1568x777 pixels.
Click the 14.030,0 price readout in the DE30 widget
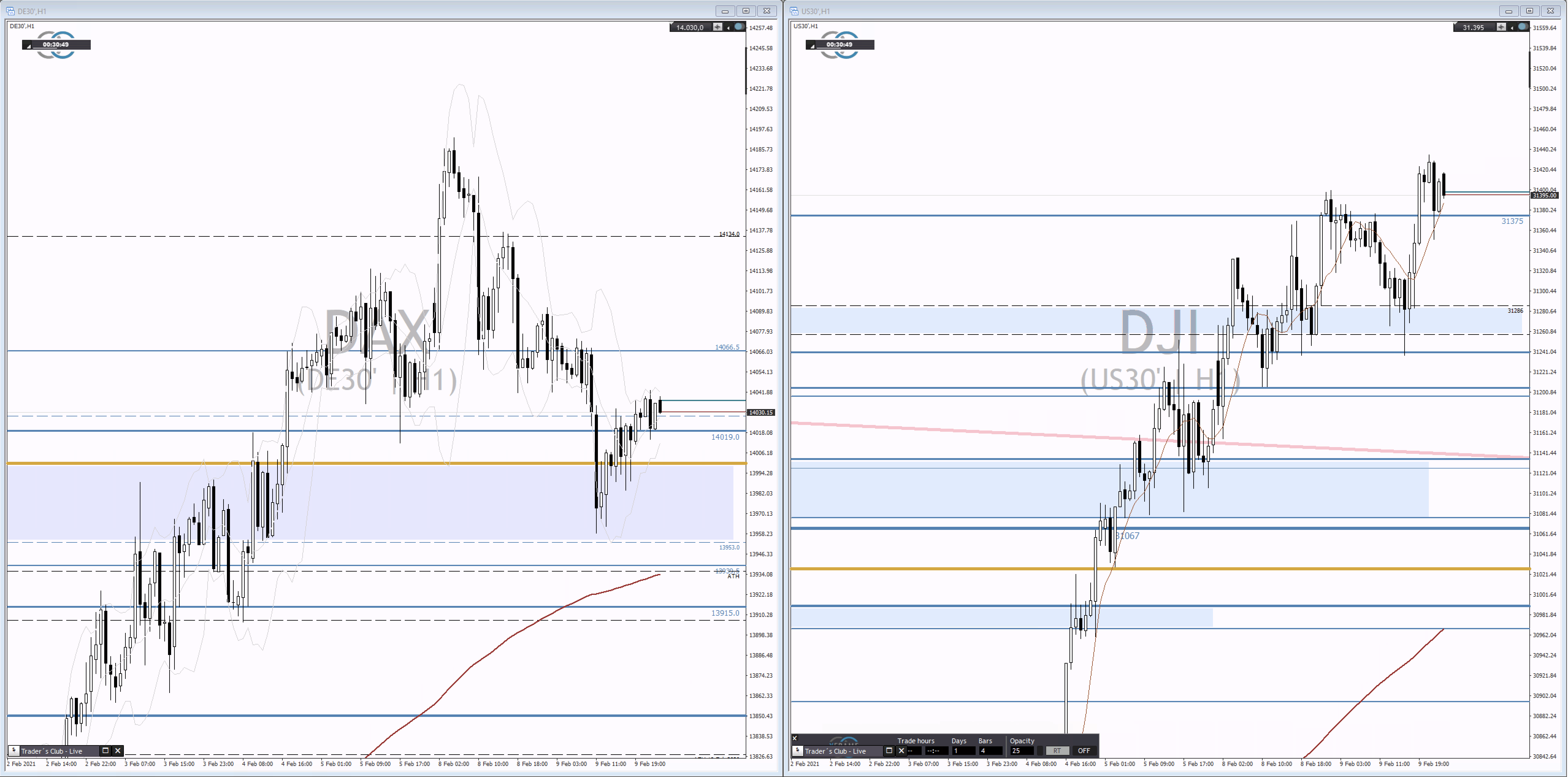(x=690, y=27)
